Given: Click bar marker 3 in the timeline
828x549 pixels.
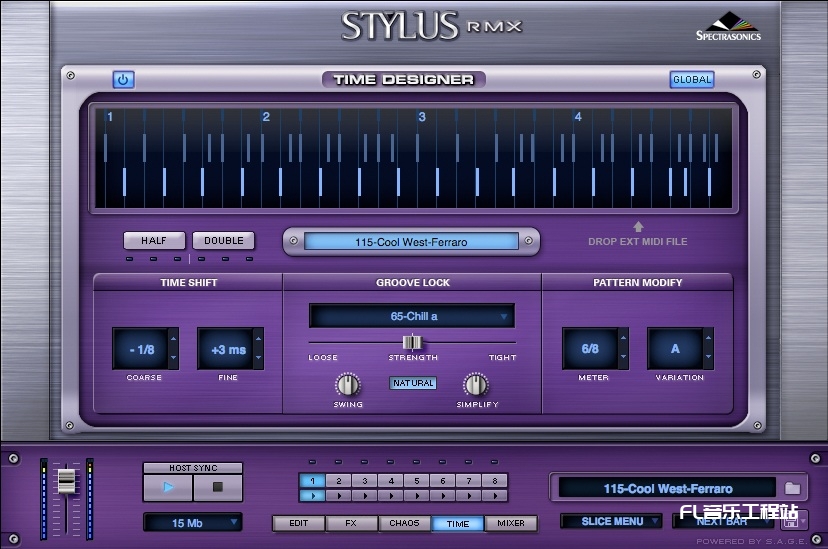Looking at the screenshot, I should (x=422, y=117).
